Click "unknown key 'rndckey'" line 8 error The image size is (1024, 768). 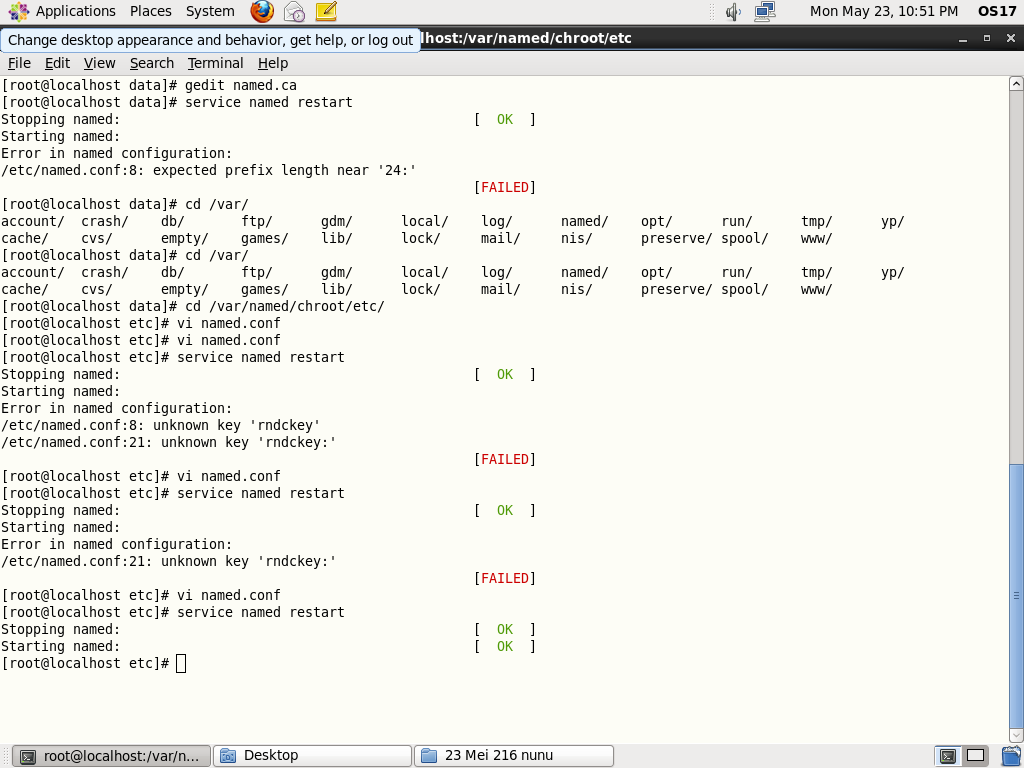161,425
